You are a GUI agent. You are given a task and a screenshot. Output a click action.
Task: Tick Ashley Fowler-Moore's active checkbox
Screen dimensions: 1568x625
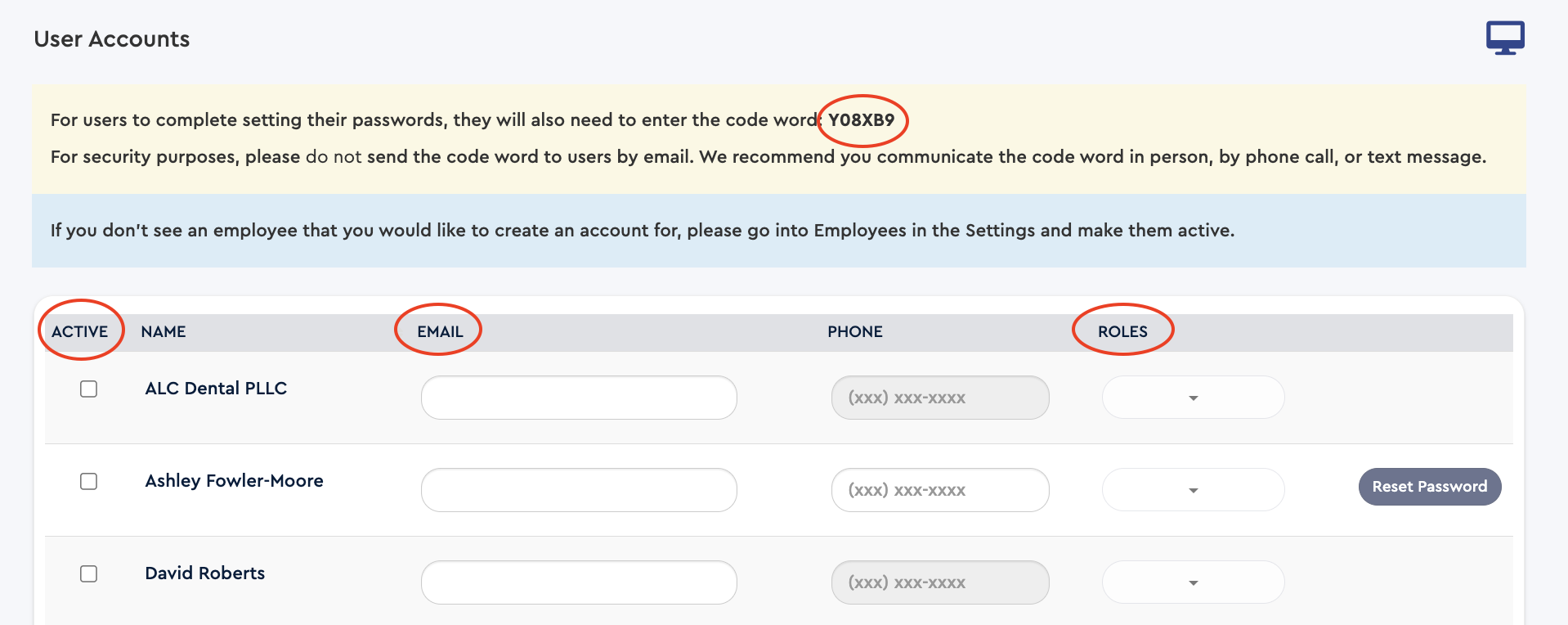pyautogui.click(x=88, y=481)
